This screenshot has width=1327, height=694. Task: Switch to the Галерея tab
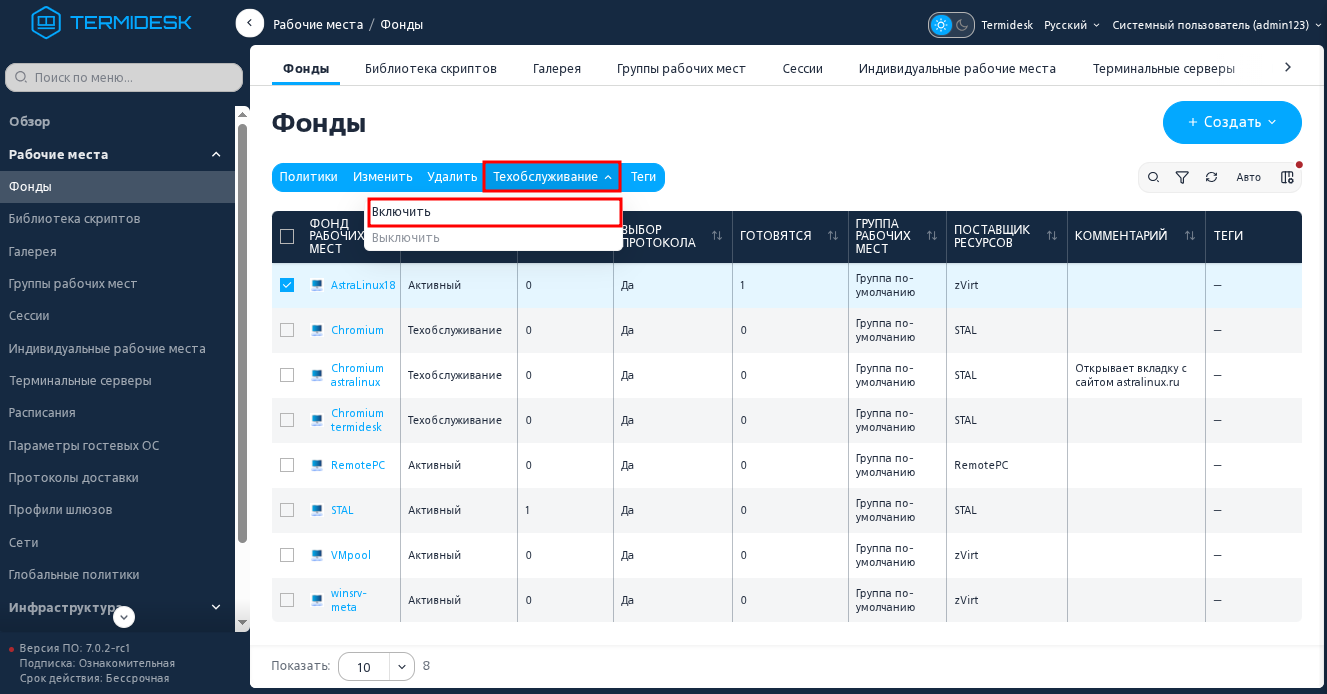pos(557,69)
